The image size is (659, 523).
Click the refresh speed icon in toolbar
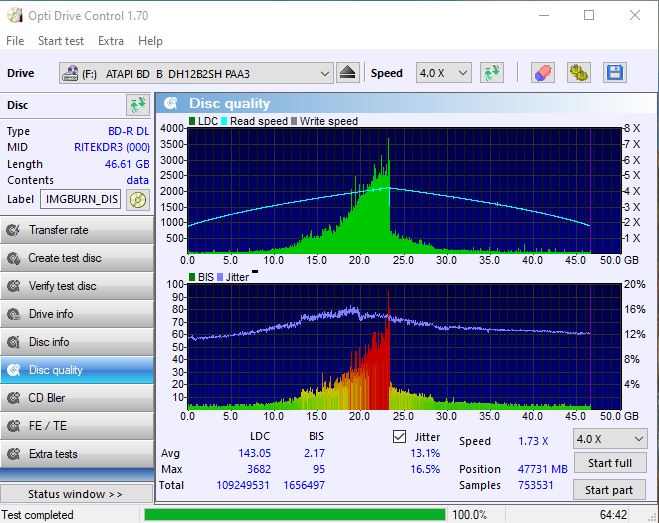pos(491,73)
